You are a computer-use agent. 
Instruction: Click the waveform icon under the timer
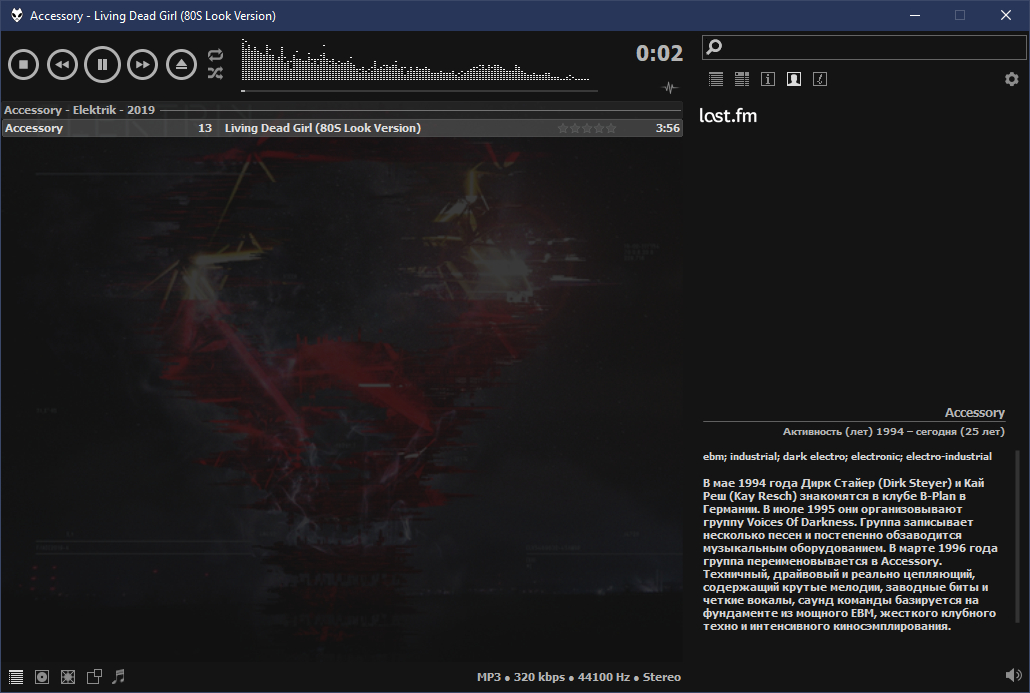click(669, 87)
